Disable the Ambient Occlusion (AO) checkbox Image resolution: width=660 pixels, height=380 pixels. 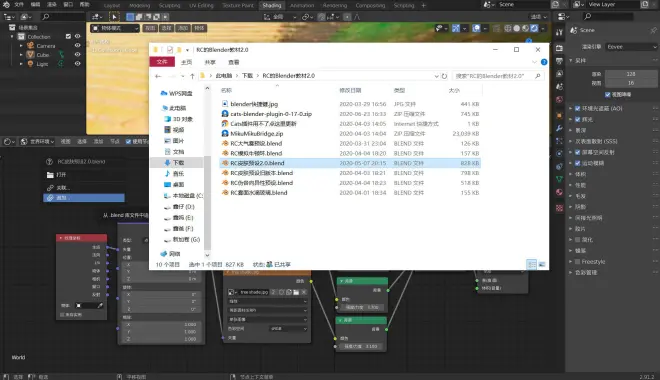click(x=578, y=109)
